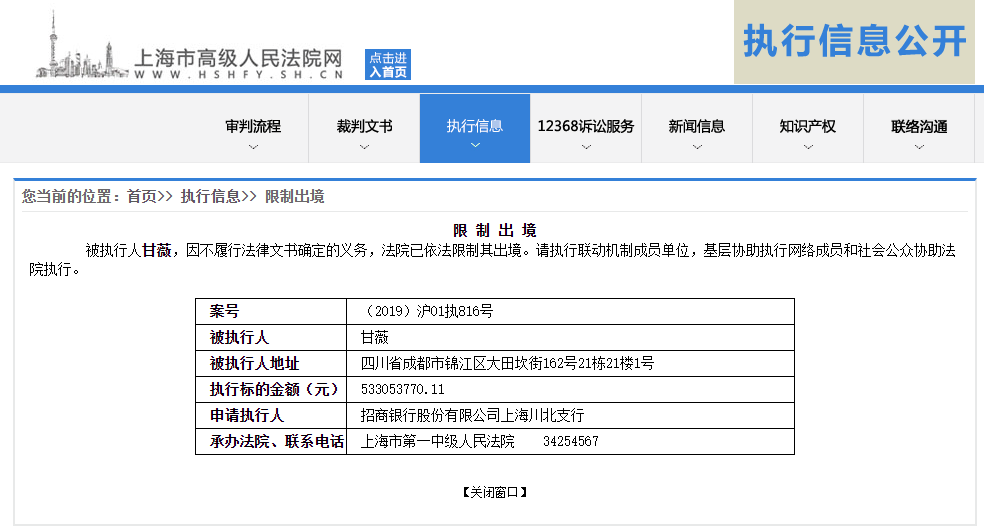The height and width of the screenshot is (532, 984).
Task: Expand chevron under 知识产权
Action: 809,147
